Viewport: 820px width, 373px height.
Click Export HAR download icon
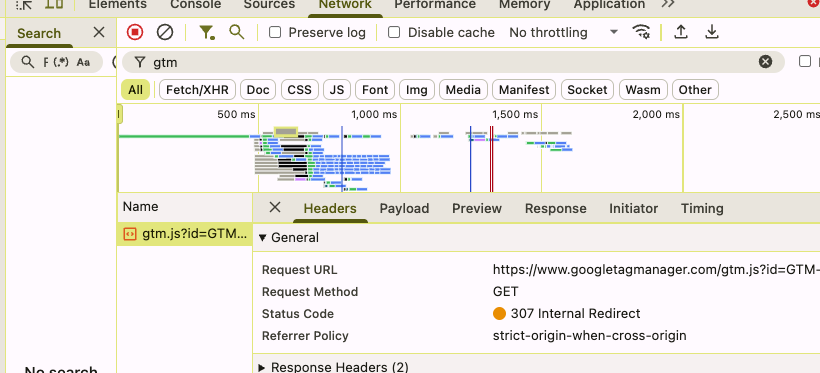pyautogui.click(x=711, y=32)
